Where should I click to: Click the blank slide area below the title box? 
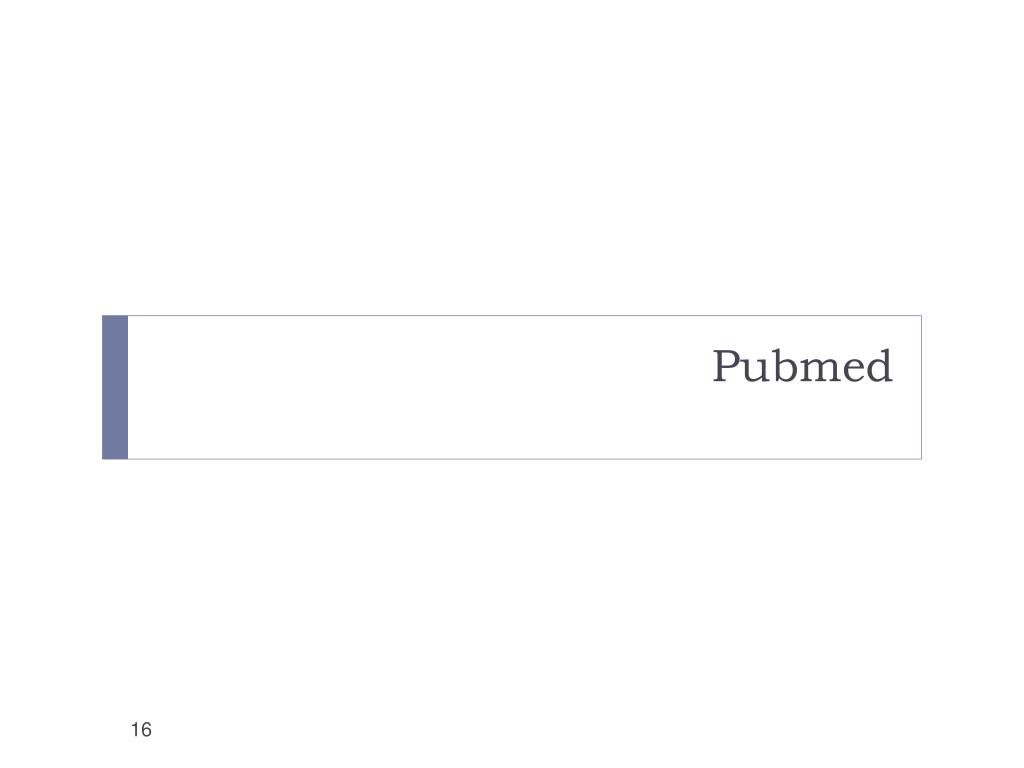pyautogui.click(x=512, y=588)
